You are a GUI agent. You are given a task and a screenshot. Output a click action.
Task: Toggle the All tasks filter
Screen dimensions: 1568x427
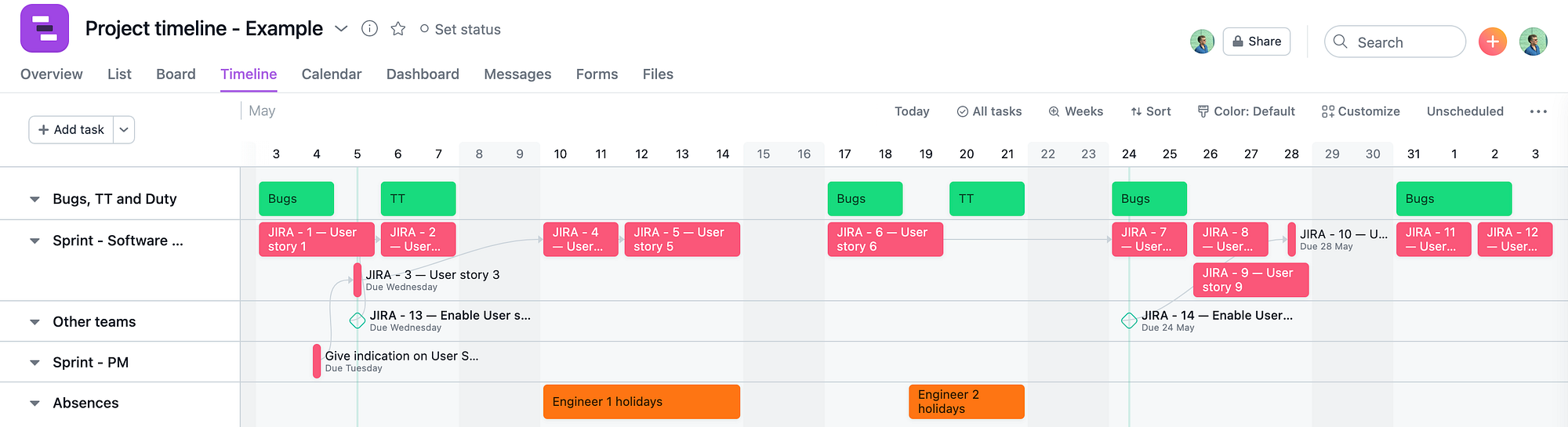(989, 111)
